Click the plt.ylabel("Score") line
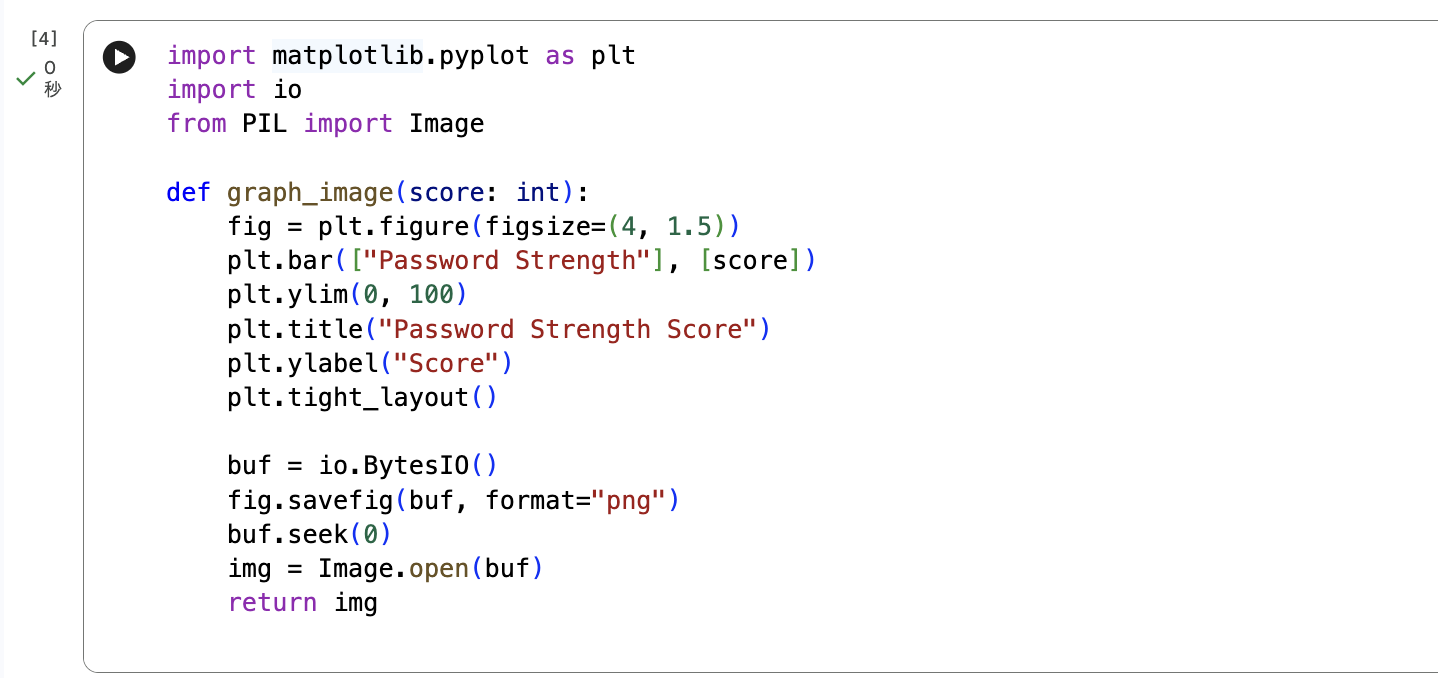 coord(368,362)
